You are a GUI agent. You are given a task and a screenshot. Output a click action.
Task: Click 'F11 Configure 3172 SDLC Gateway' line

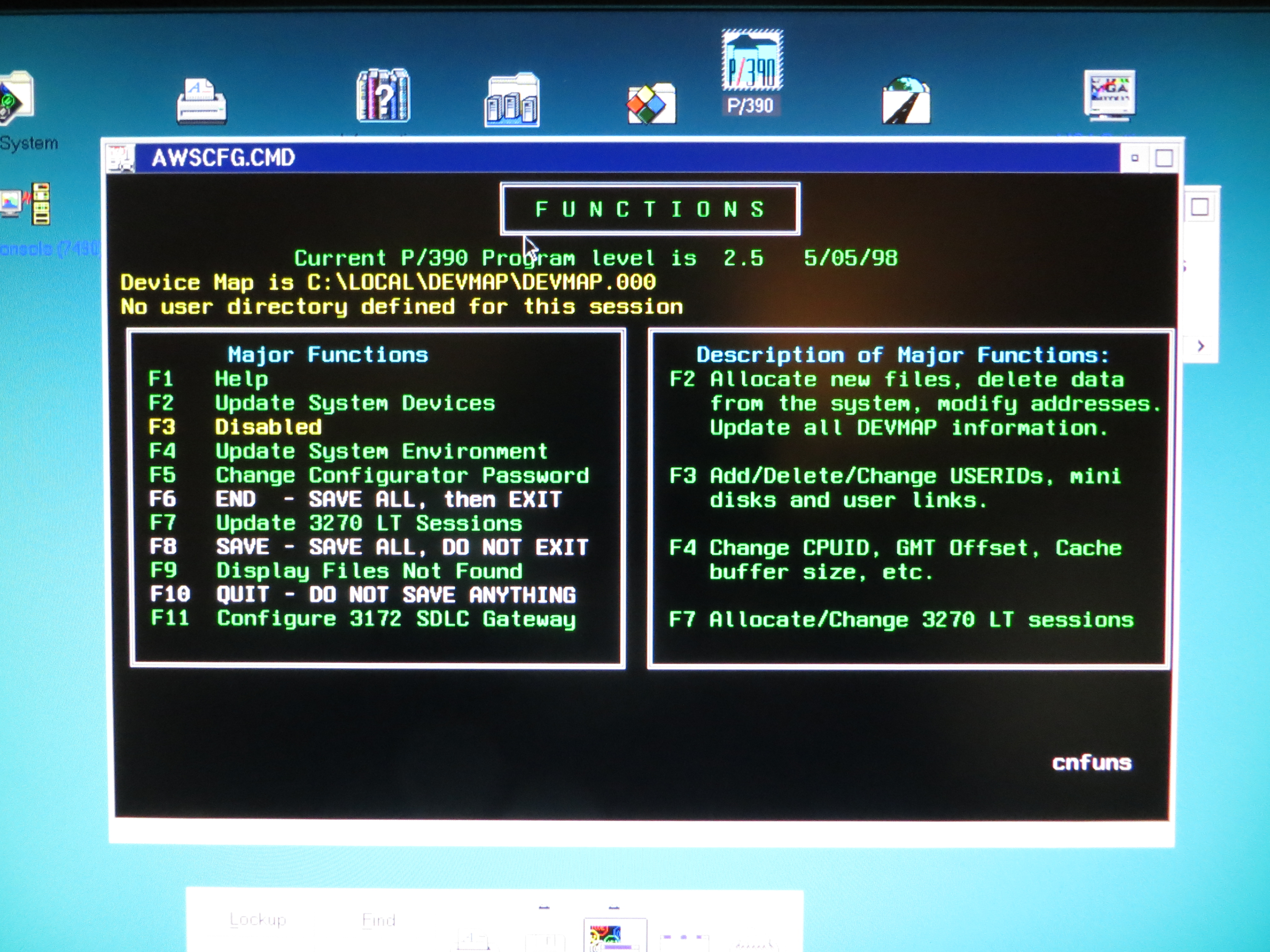pos(363,618)
